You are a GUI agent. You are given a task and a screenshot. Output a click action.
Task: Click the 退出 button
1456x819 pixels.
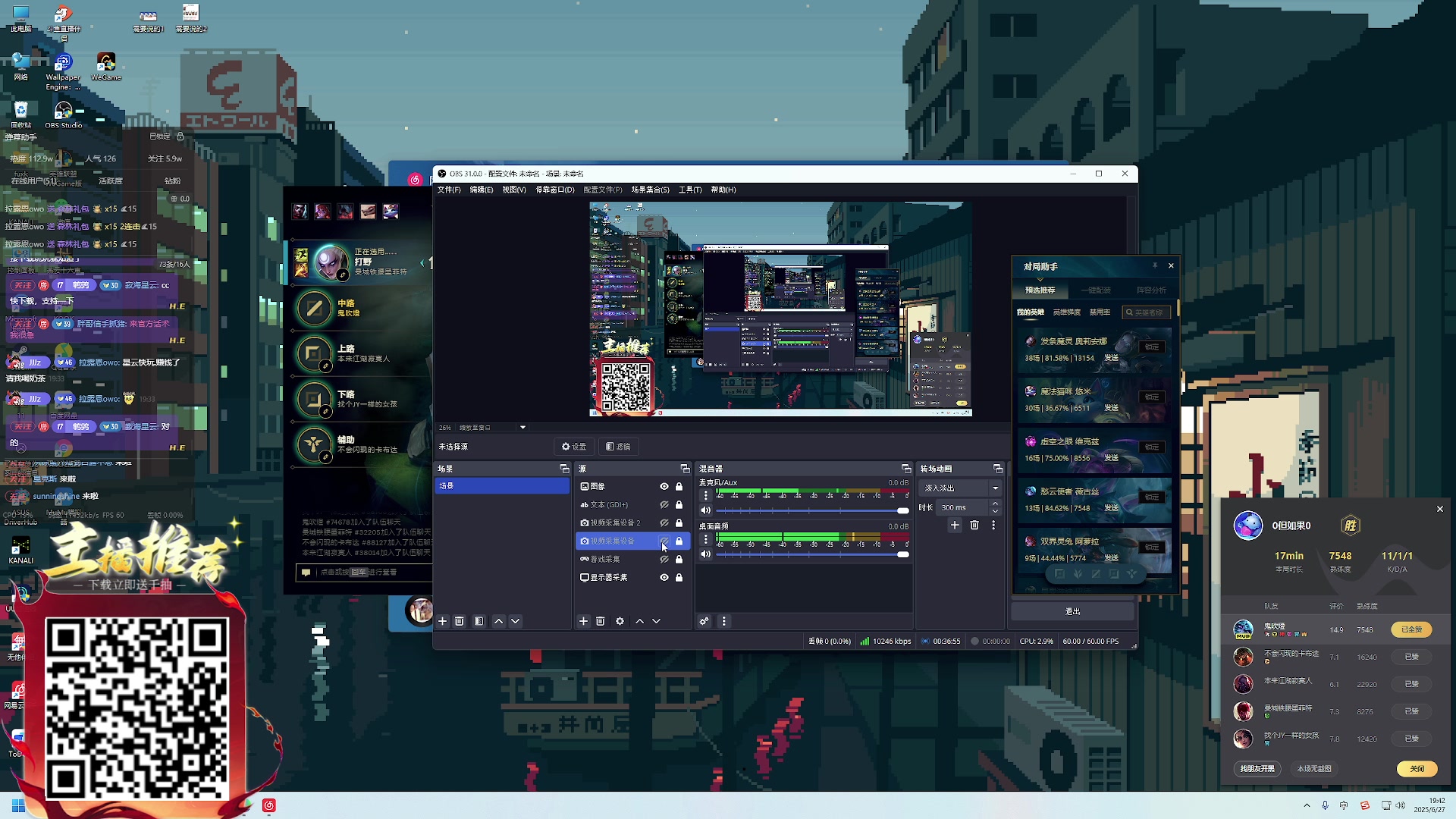(1072, 611)
